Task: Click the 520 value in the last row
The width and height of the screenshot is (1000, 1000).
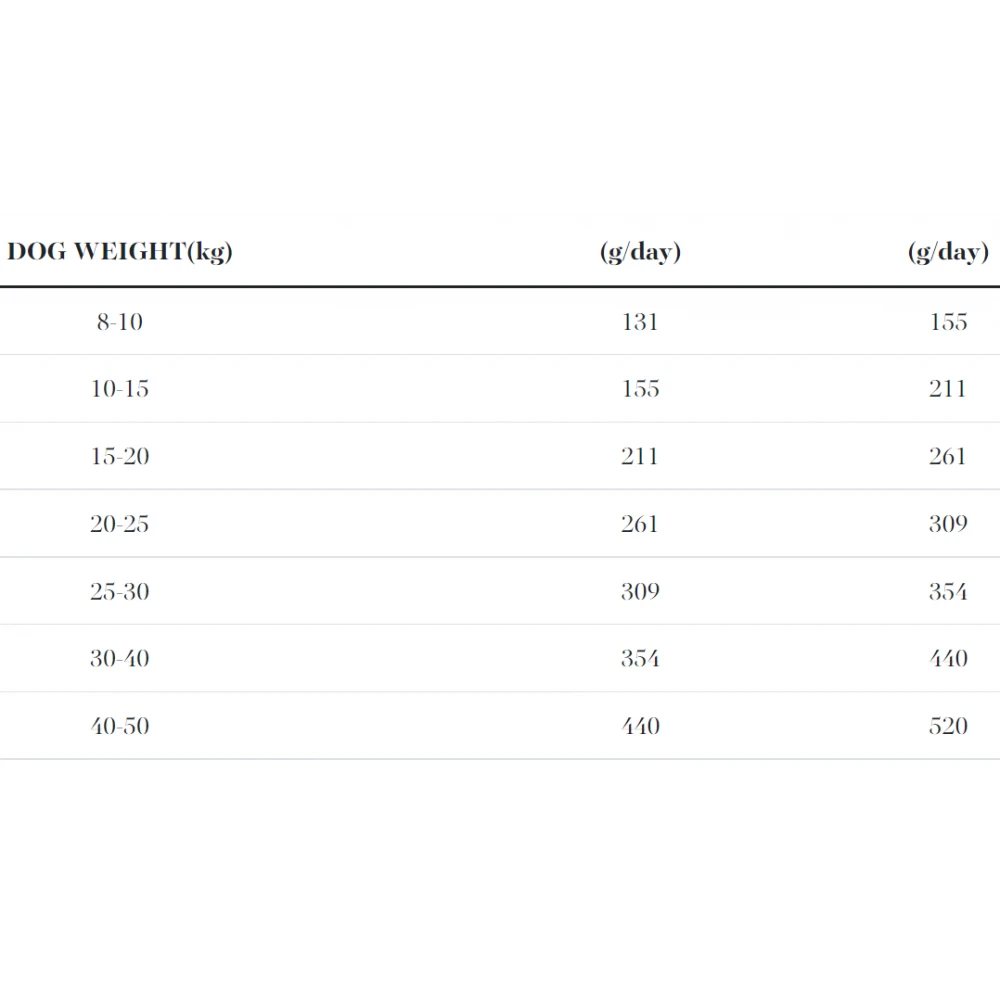Action: tap(948, 726)
